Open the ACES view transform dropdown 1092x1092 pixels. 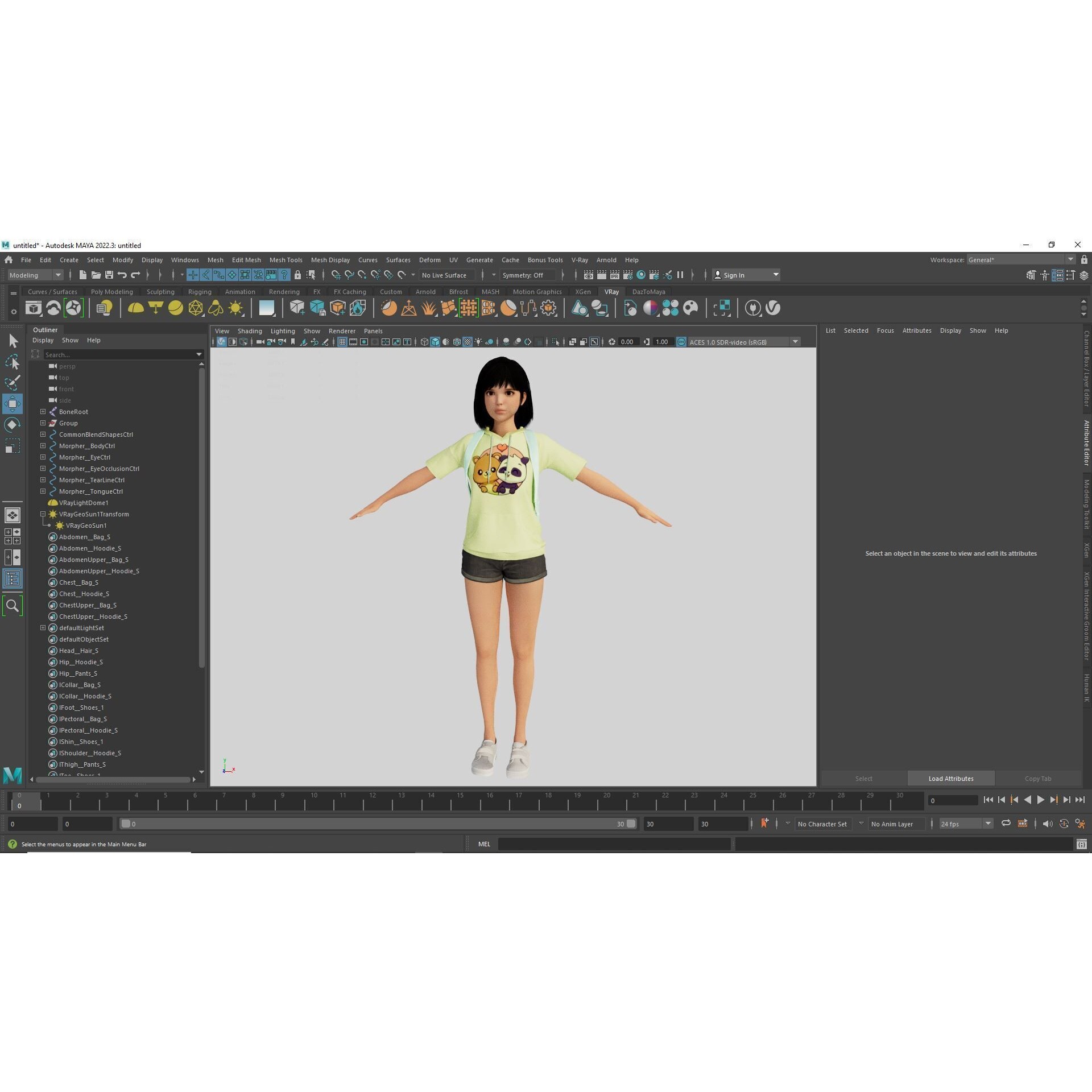point(744,342)
